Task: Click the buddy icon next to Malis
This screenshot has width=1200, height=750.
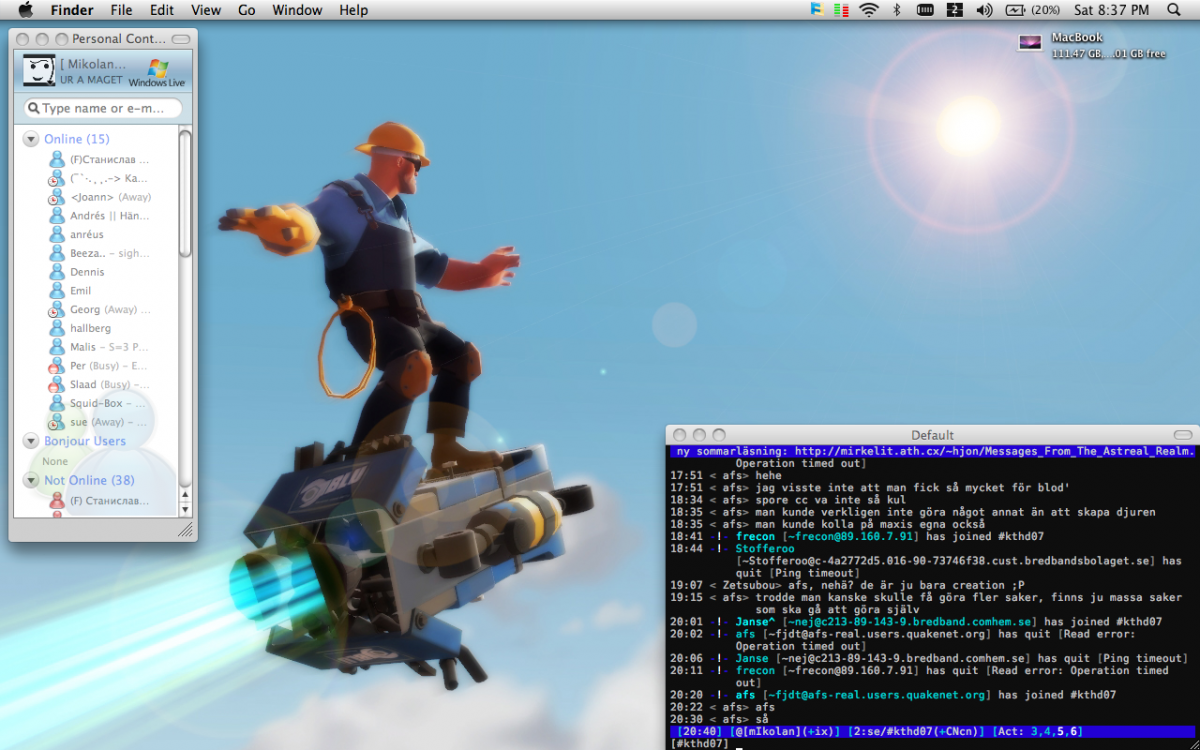Action: coord(57,347)
